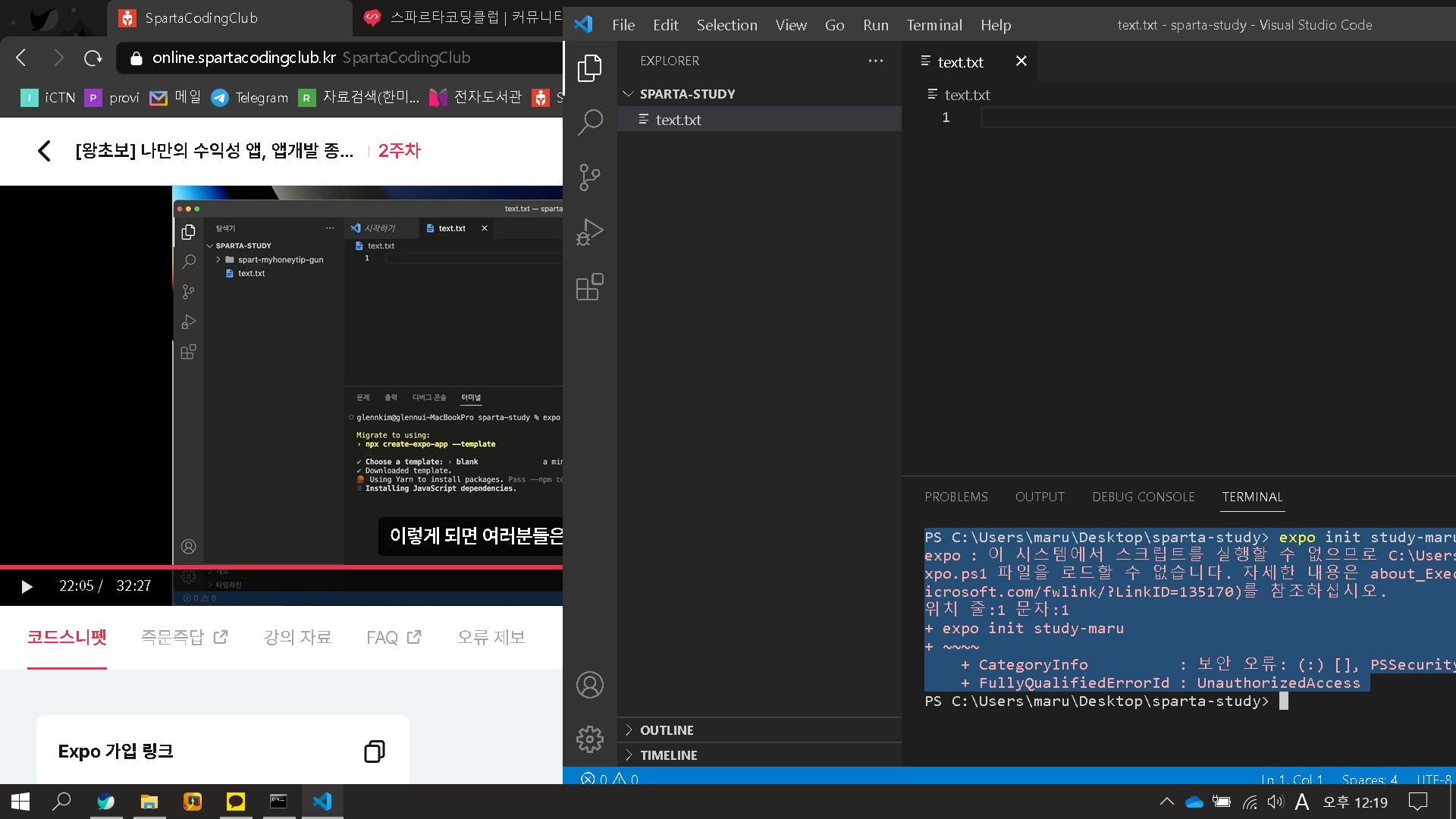Viewport: 1456px width, 819px height.
Task: Click the VS Code logo icon
Action: [x=583, y=24]
